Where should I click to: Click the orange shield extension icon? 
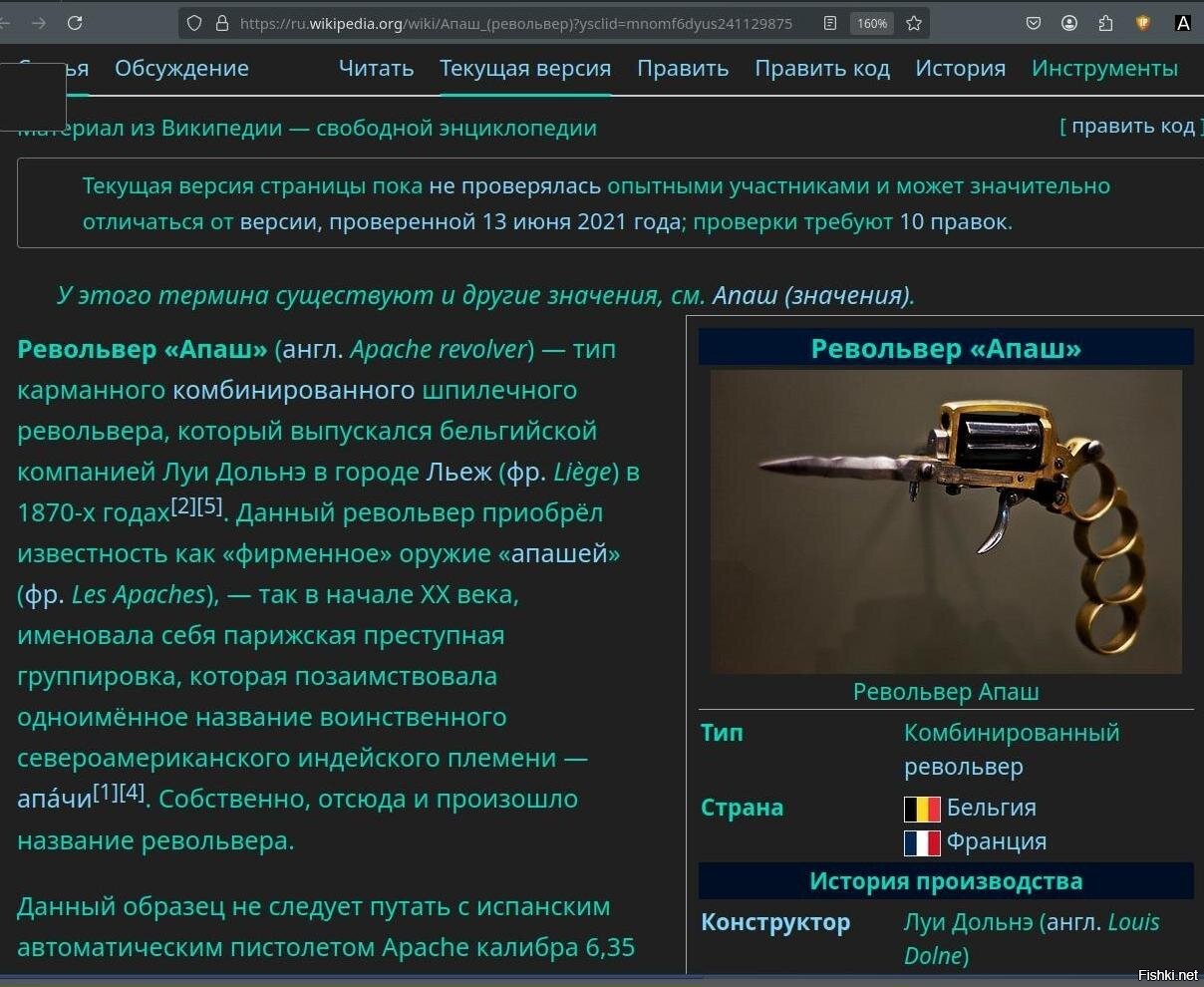1143,23
